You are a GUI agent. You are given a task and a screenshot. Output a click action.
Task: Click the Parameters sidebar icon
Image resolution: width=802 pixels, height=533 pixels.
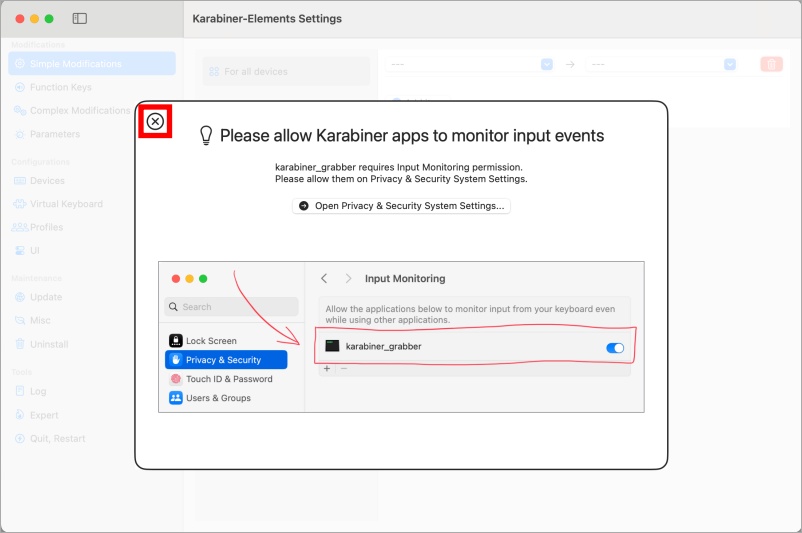[20, 134]
